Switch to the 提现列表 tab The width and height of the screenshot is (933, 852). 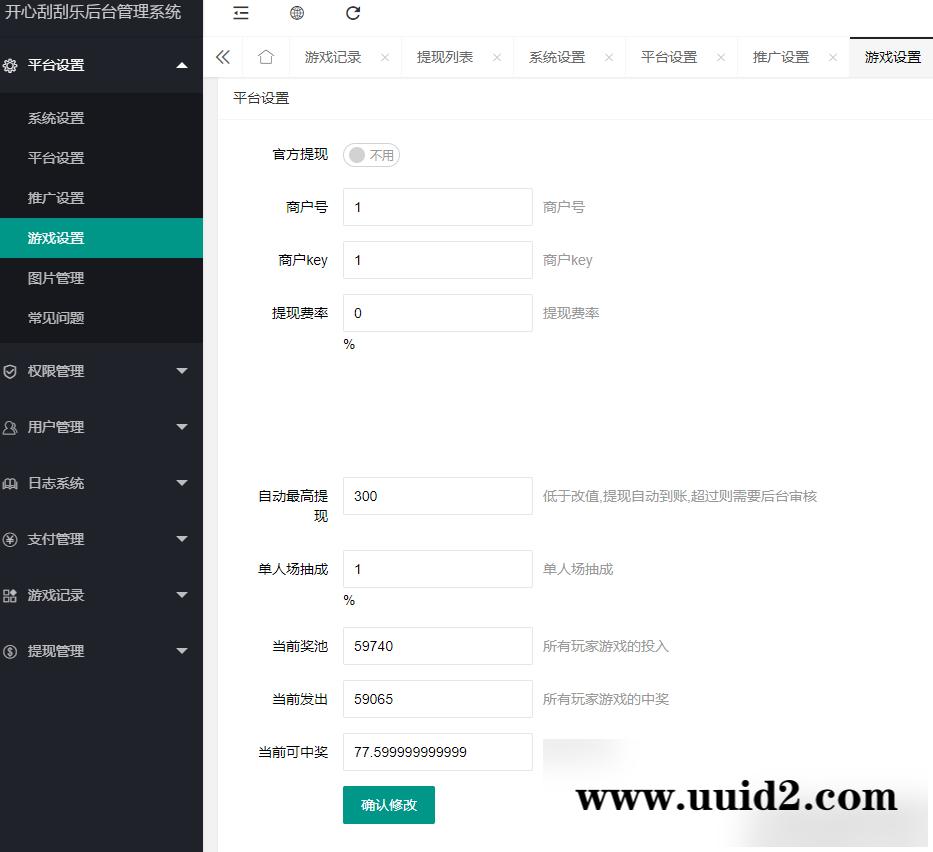pyautogui.click(x=442, y=57)
